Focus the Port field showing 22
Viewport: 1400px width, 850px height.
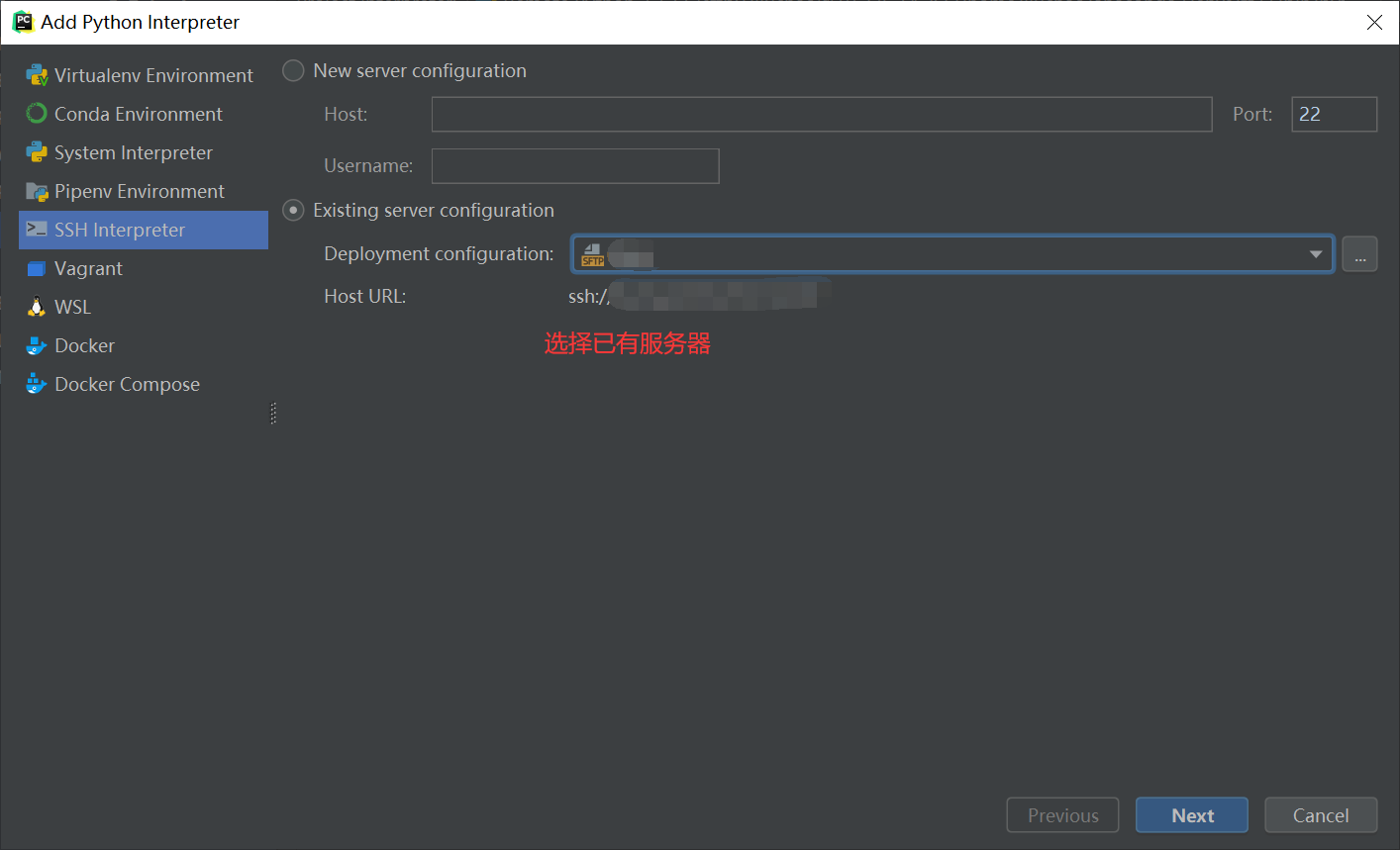(x=1335, y=115)
